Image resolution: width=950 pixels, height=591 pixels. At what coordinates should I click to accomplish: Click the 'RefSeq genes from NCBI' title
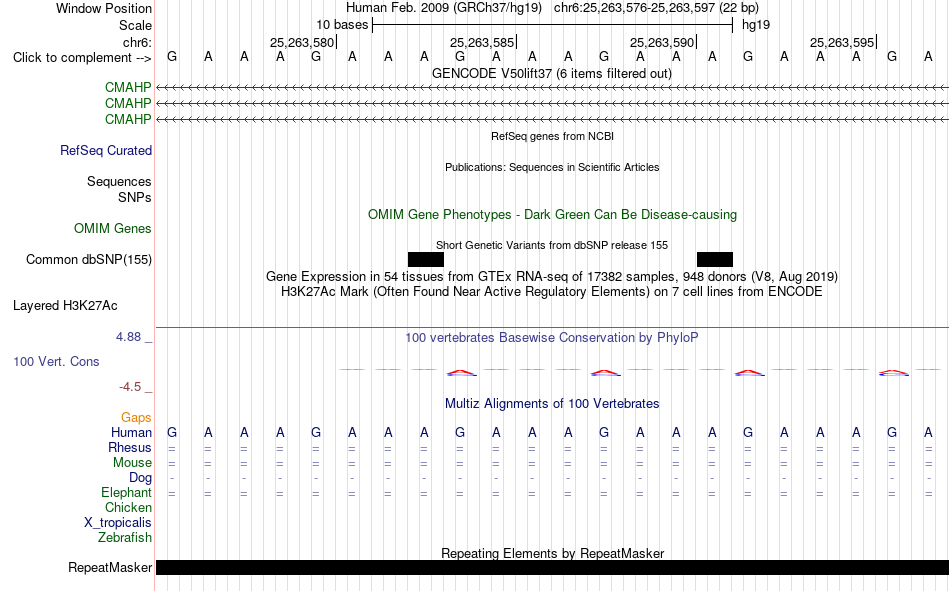(x=552, y=136)
